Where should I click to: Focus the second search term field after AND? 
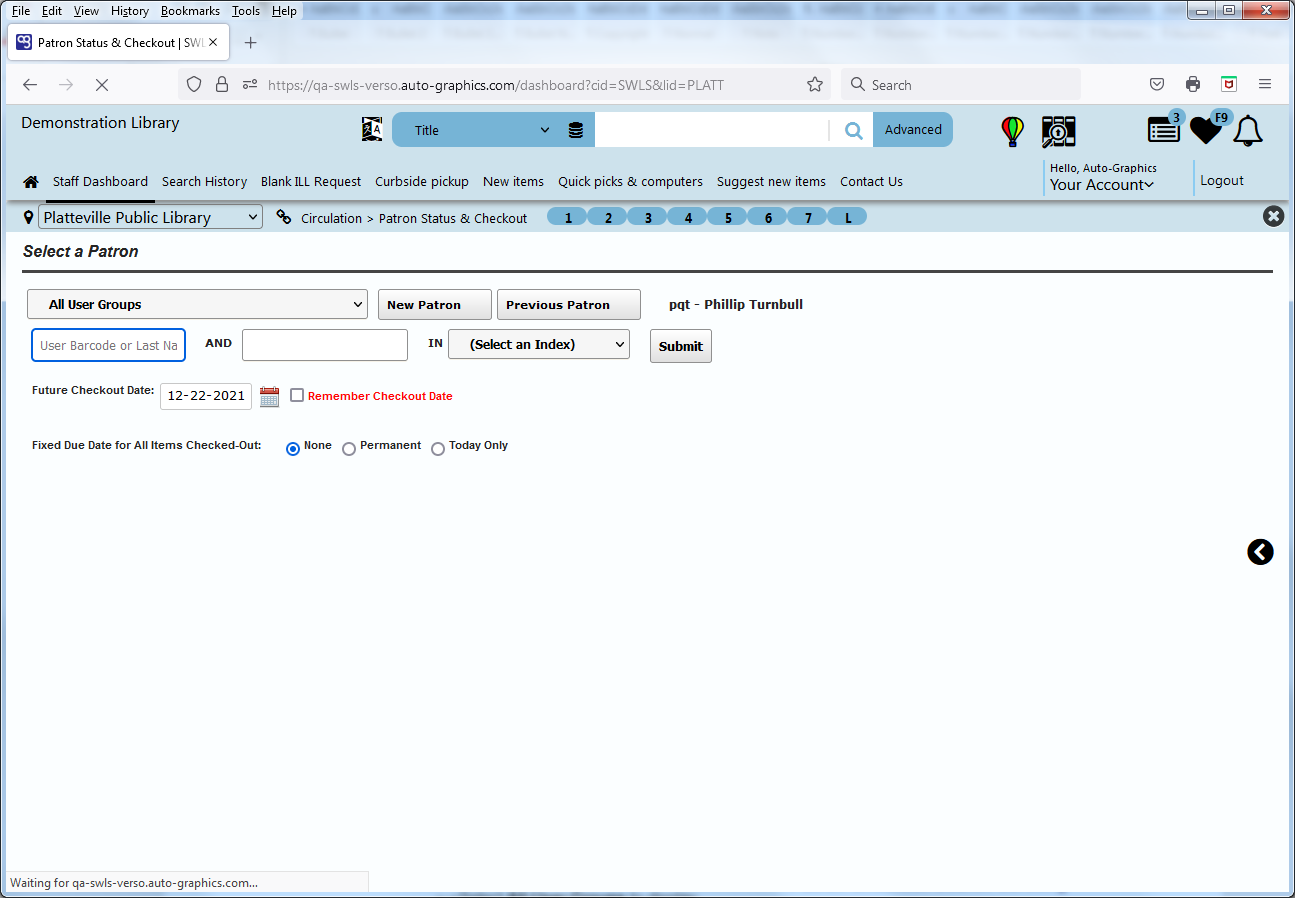click(x=325, y=345)
